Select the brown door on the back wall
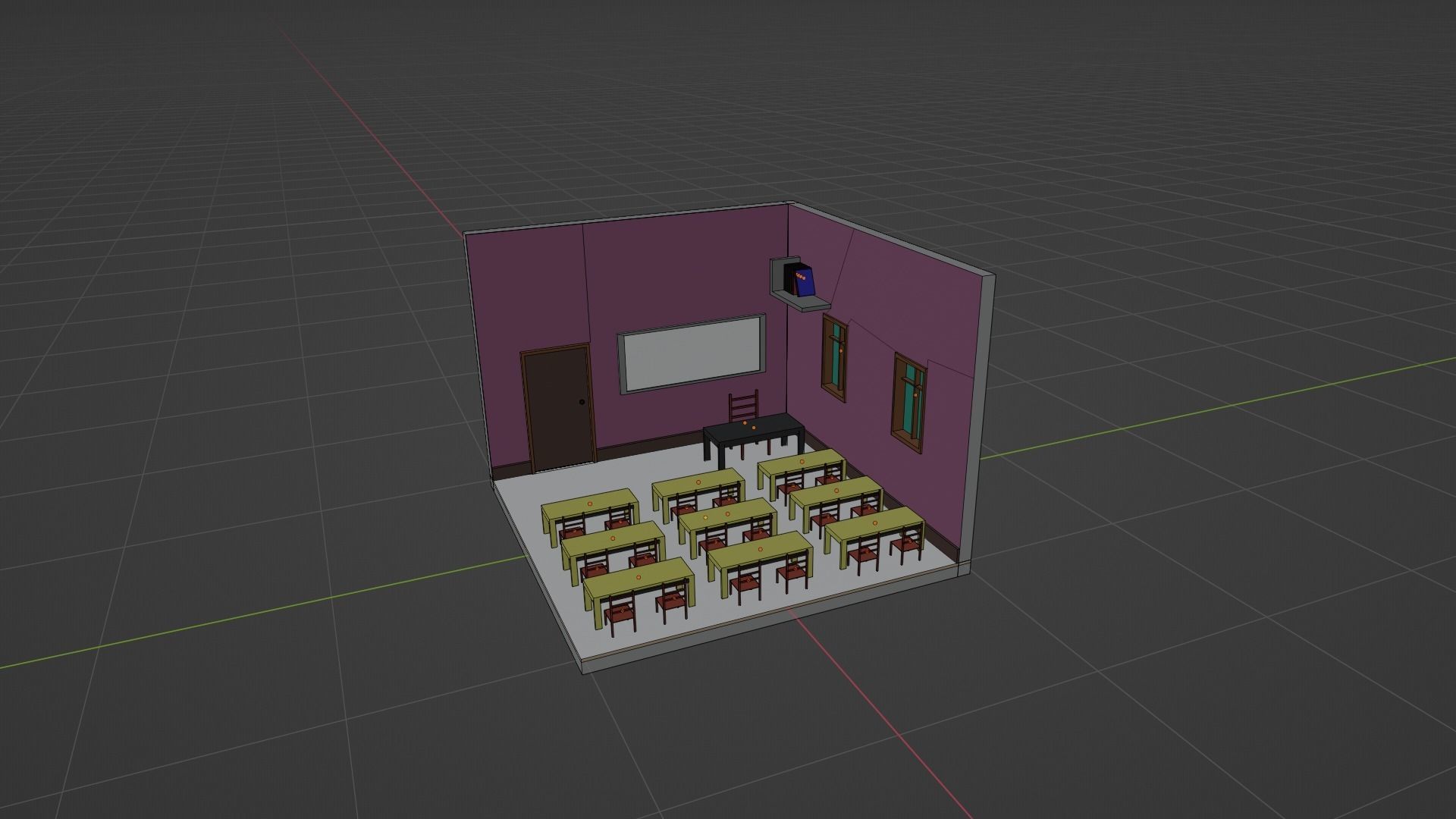 click(557, 409)
